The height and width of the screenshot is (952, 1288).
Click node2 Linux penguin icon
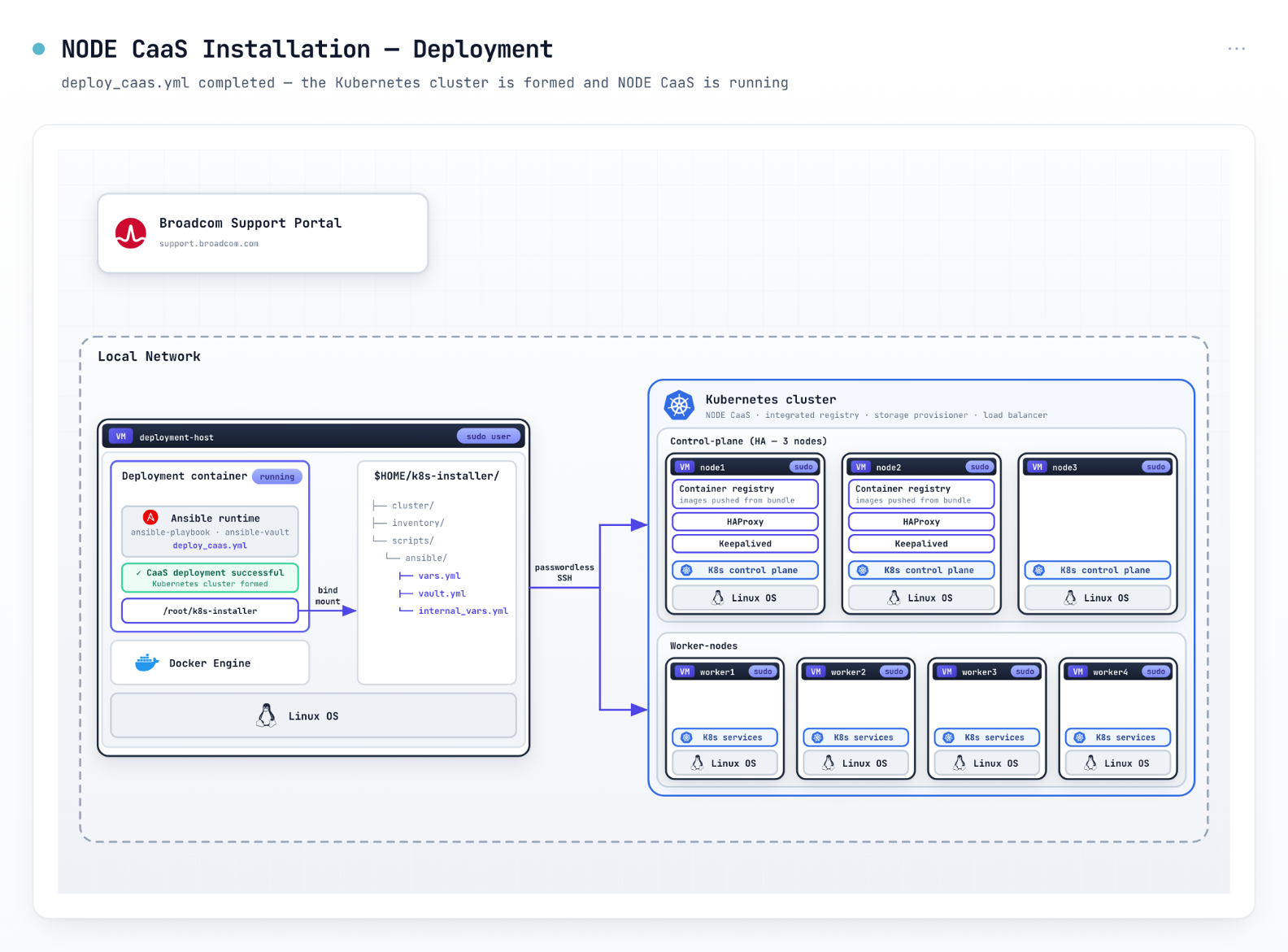point(894,598)
